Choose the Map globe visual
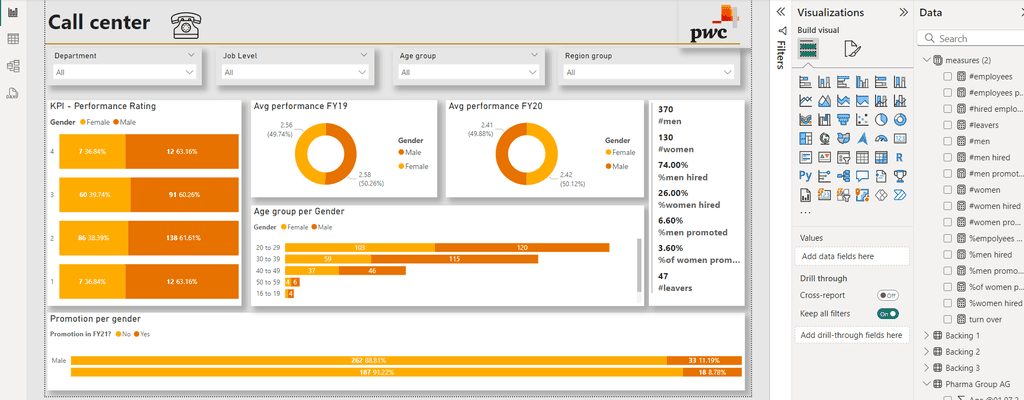1024x400 pixels. [x=824, y=139]
